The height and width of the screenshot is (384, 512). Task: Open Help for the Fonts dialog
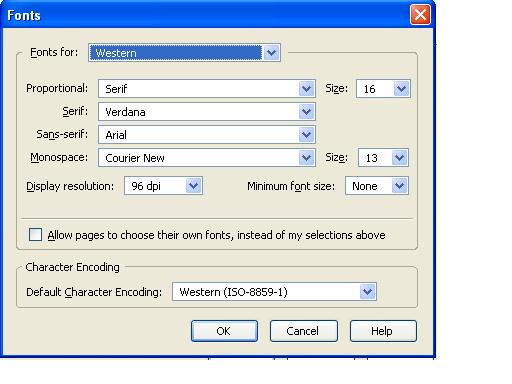pos(383,331)
